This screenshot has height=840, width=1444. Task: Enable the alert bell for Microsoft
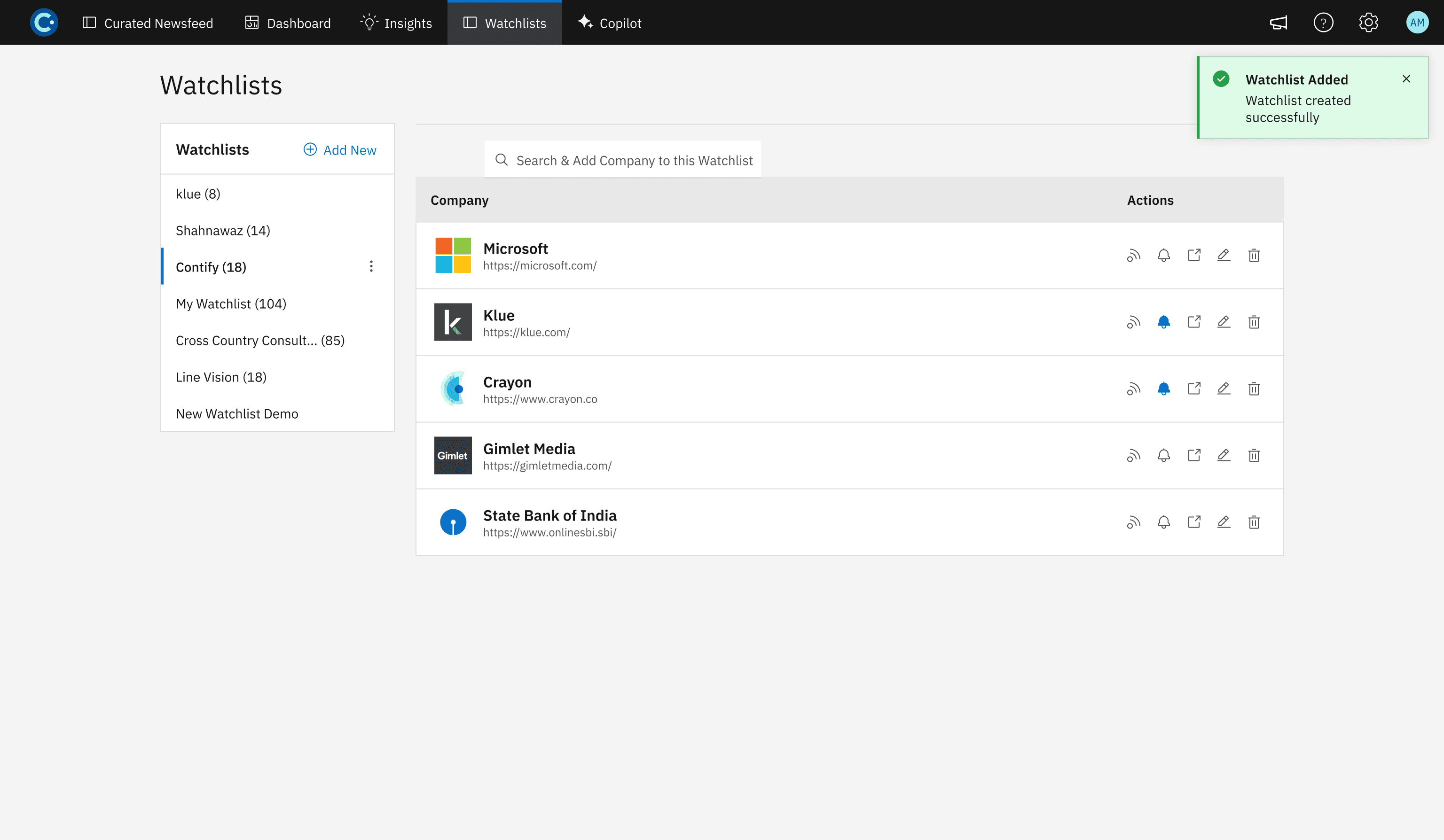coord(1163,256)
